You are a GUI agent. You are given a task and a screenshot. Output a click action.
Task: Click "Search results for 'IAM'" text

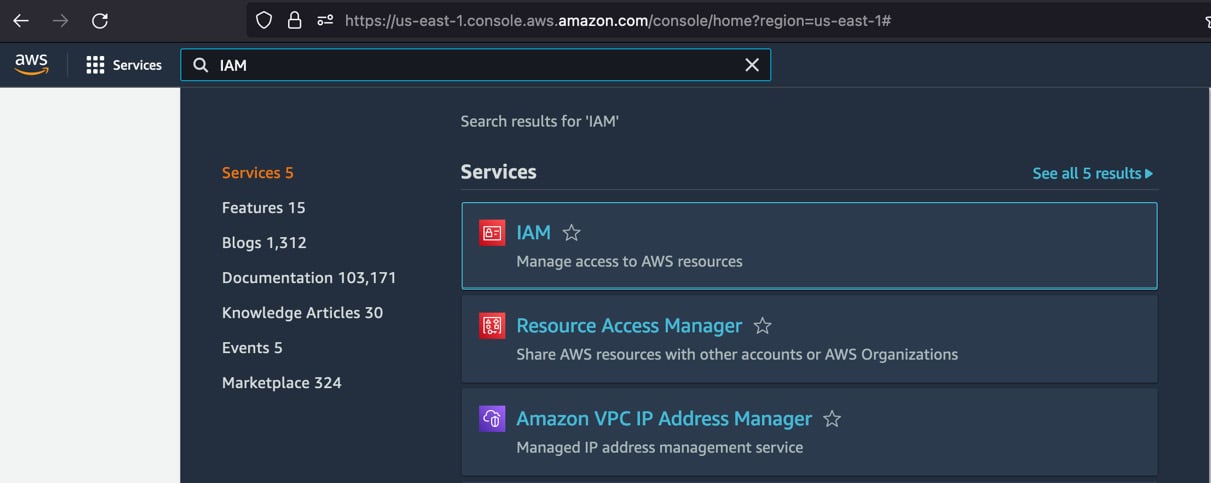coord(540,121)
